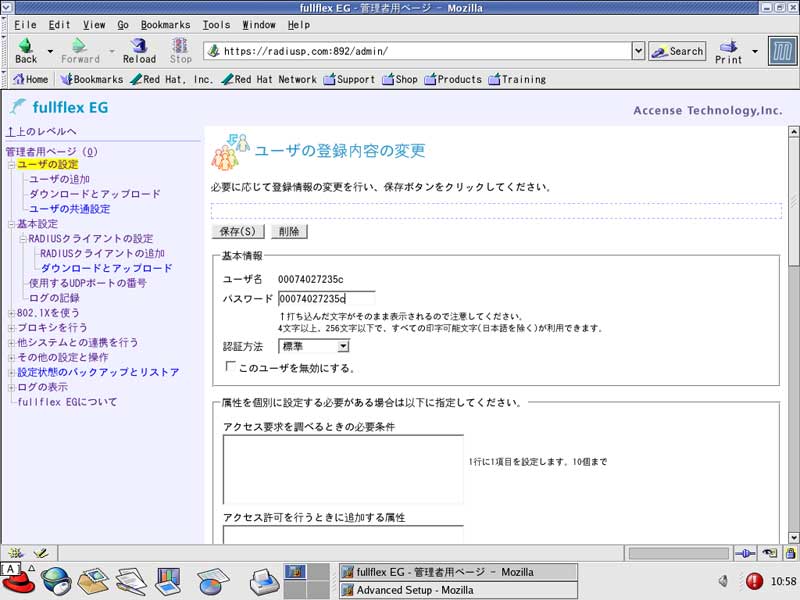Click the パスワード input field

[327, 298]
